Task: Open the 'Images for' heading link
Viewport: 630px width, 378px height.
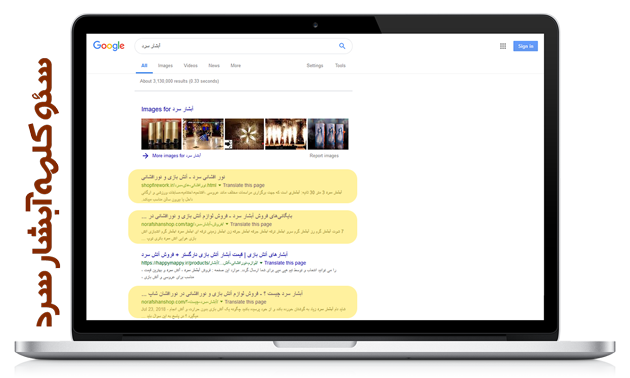Action: coord(167,109)
